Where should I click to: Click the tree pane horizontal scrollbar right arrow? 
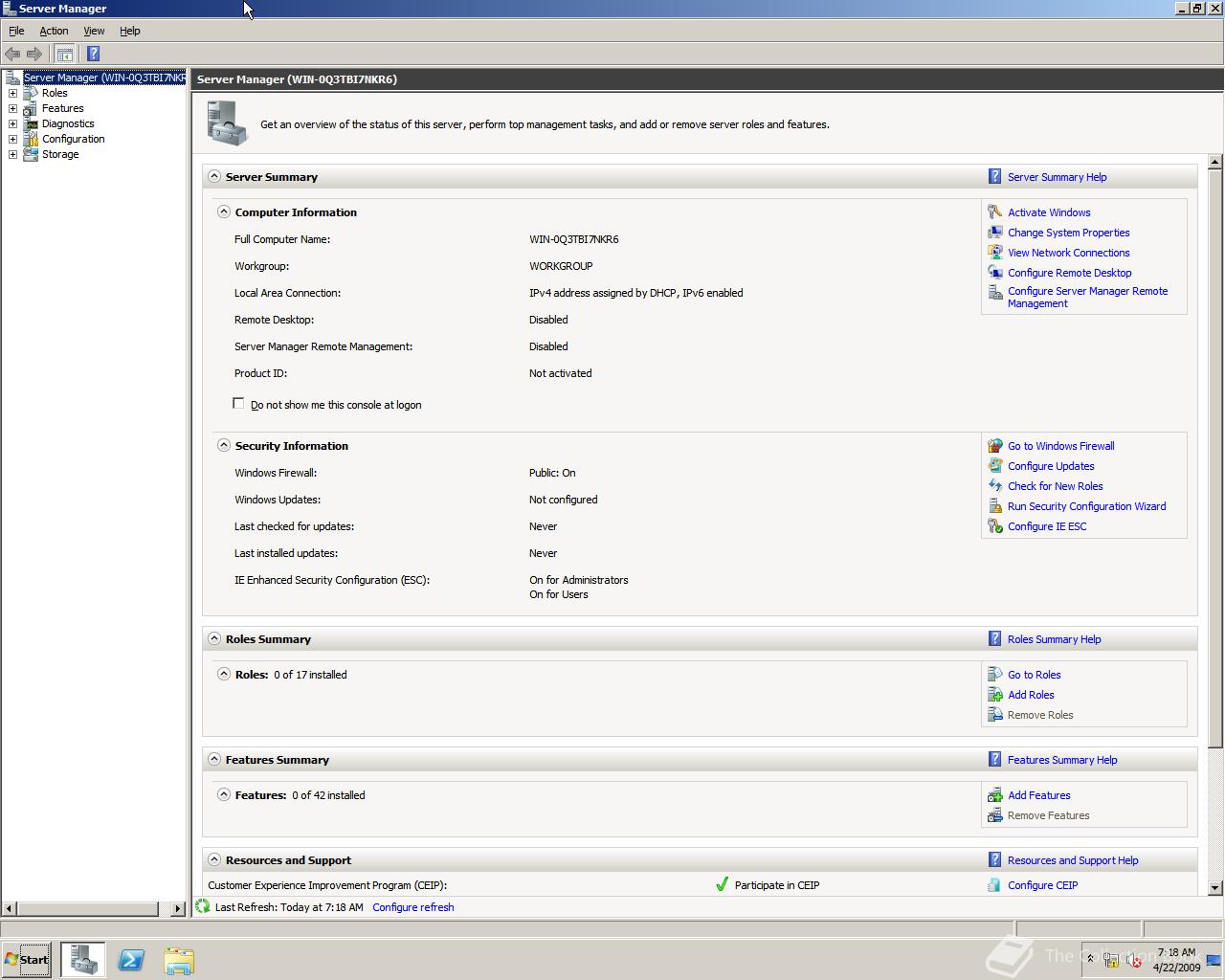[x=177, y=908]
